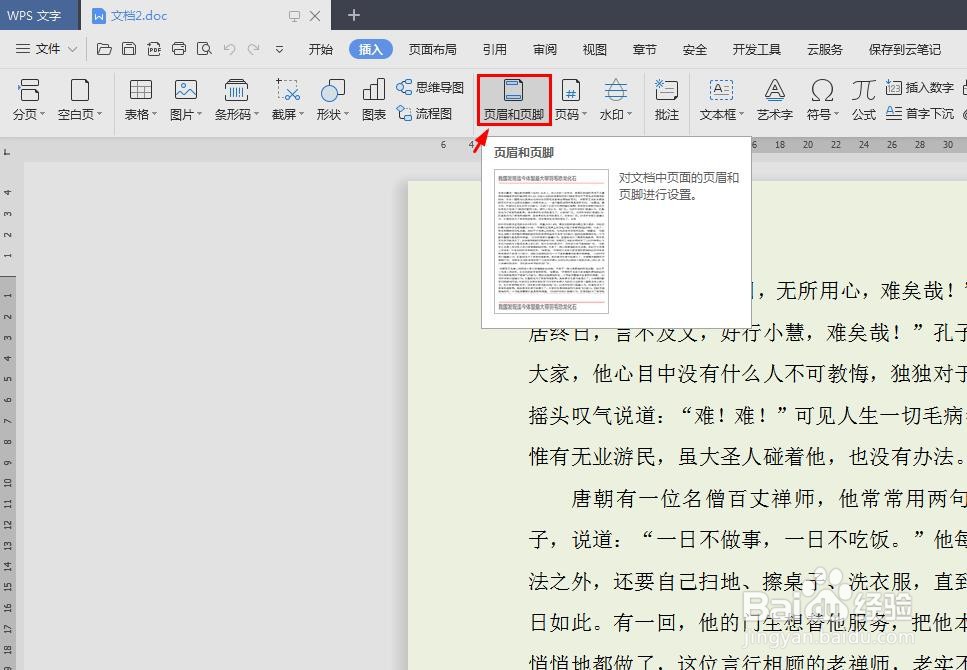Insert a 图表 chart
The width and height of the screenshot is (967, 670).
click(374, 99)
